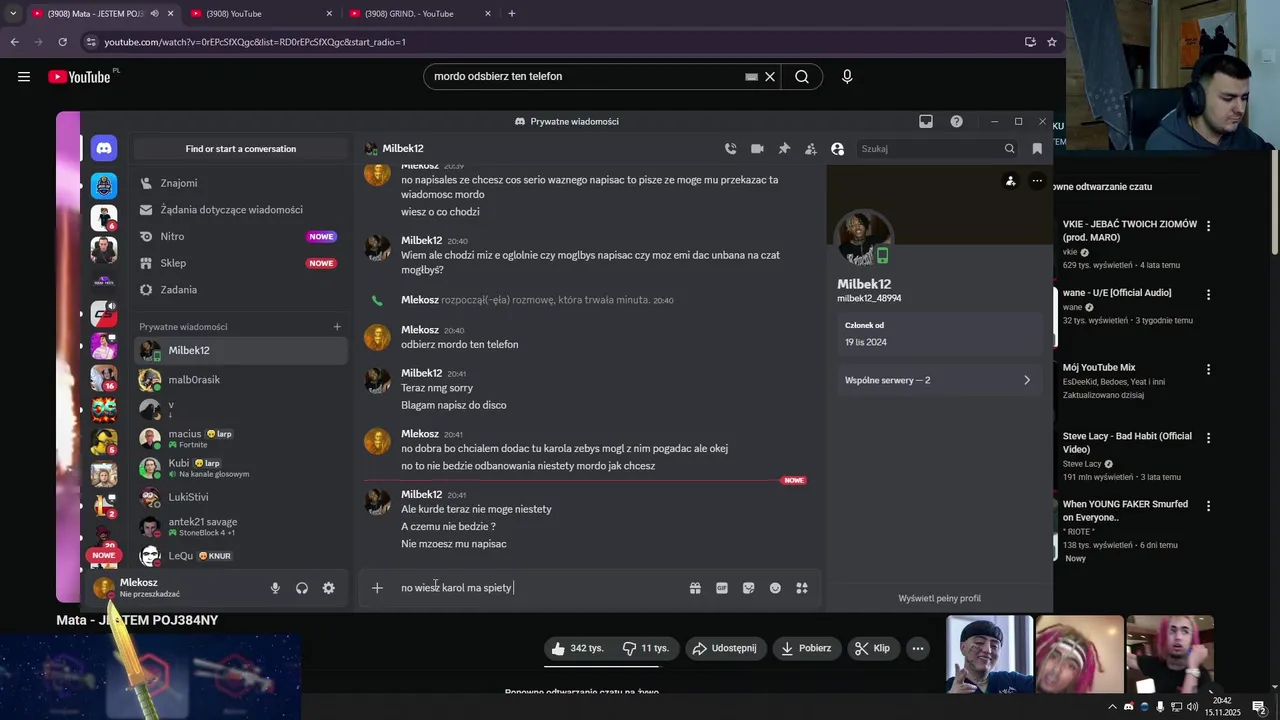Mute the Discord microphone
Screen dimensions: 1280x720
point(275,588)
